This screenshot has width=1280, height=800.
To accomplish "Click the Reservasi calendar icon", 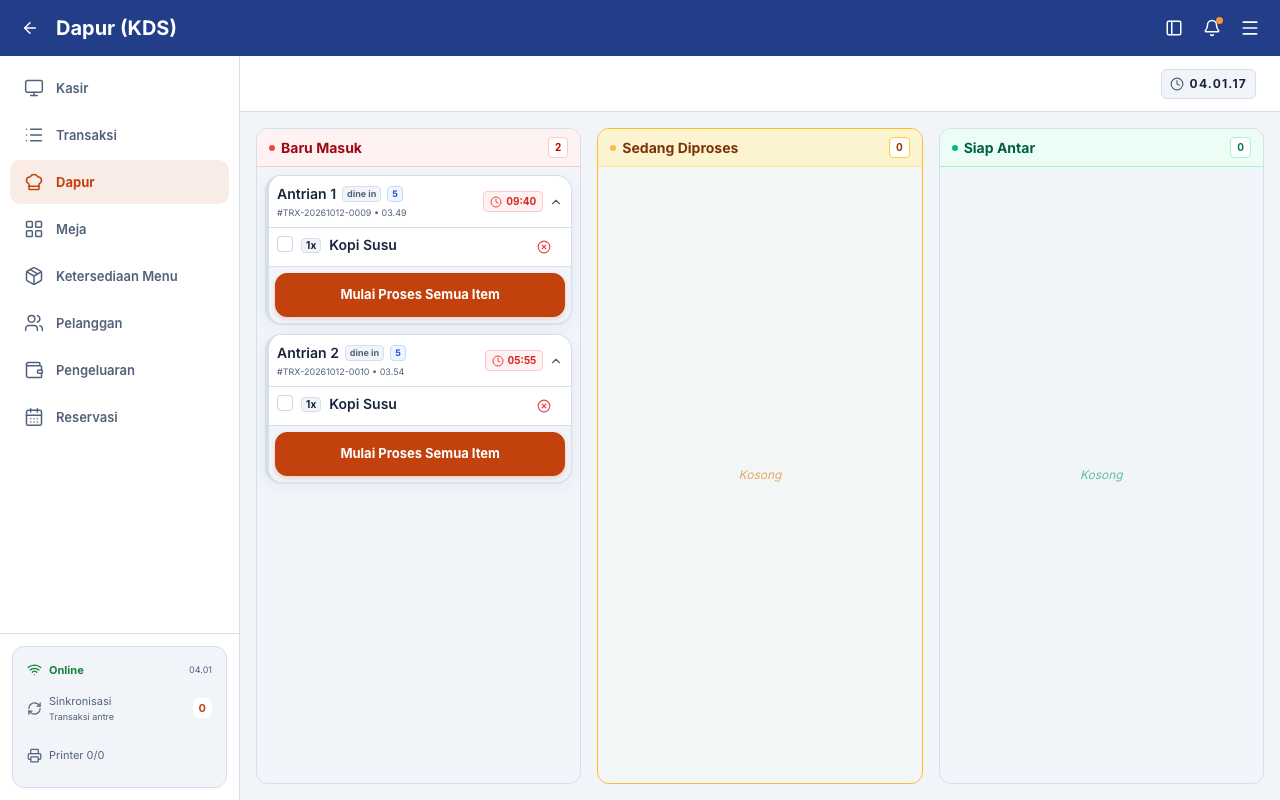I will coord(34,417).
